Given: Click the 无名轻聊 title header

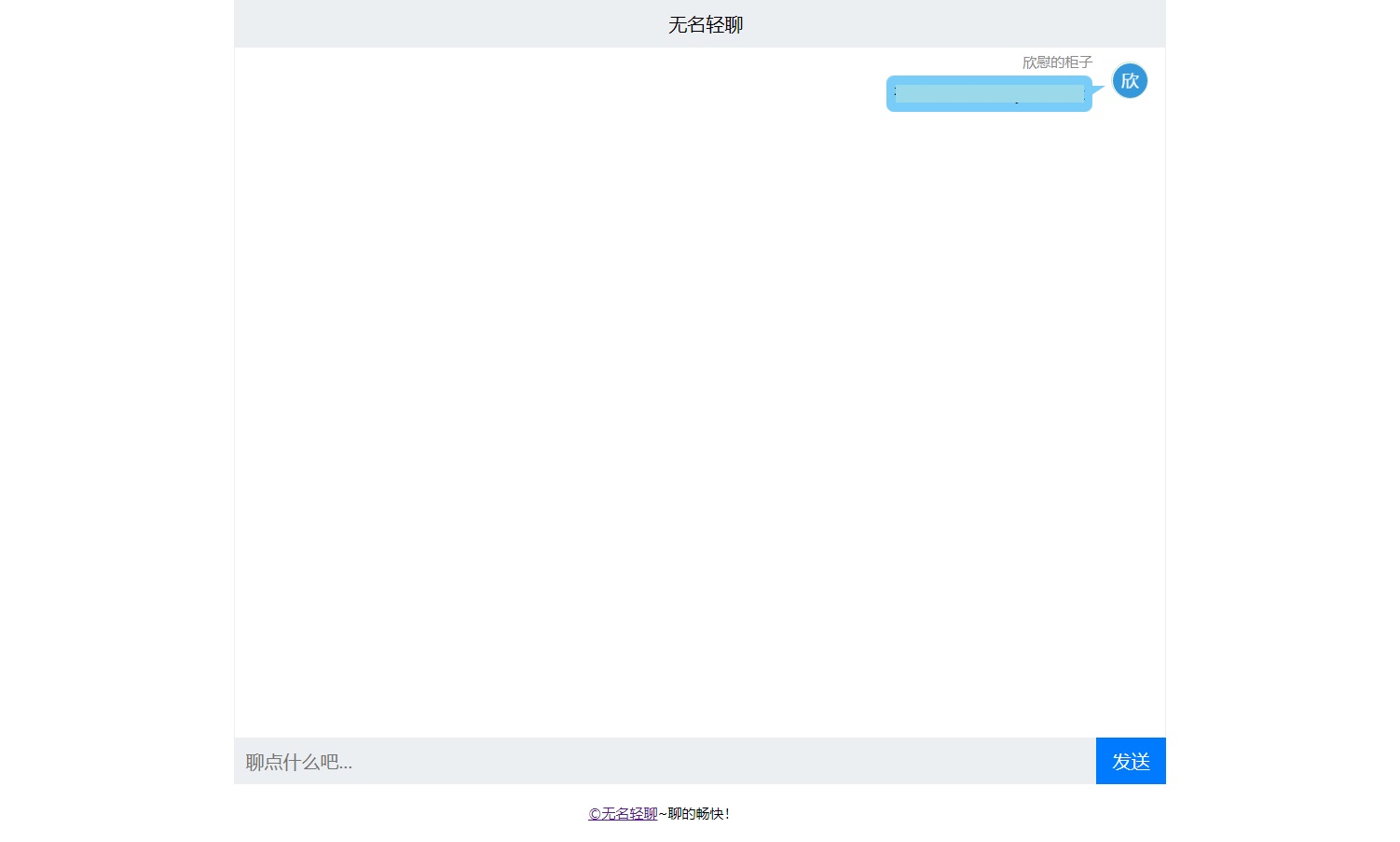Looking at the screenshot, I should [x=703, y=24].
